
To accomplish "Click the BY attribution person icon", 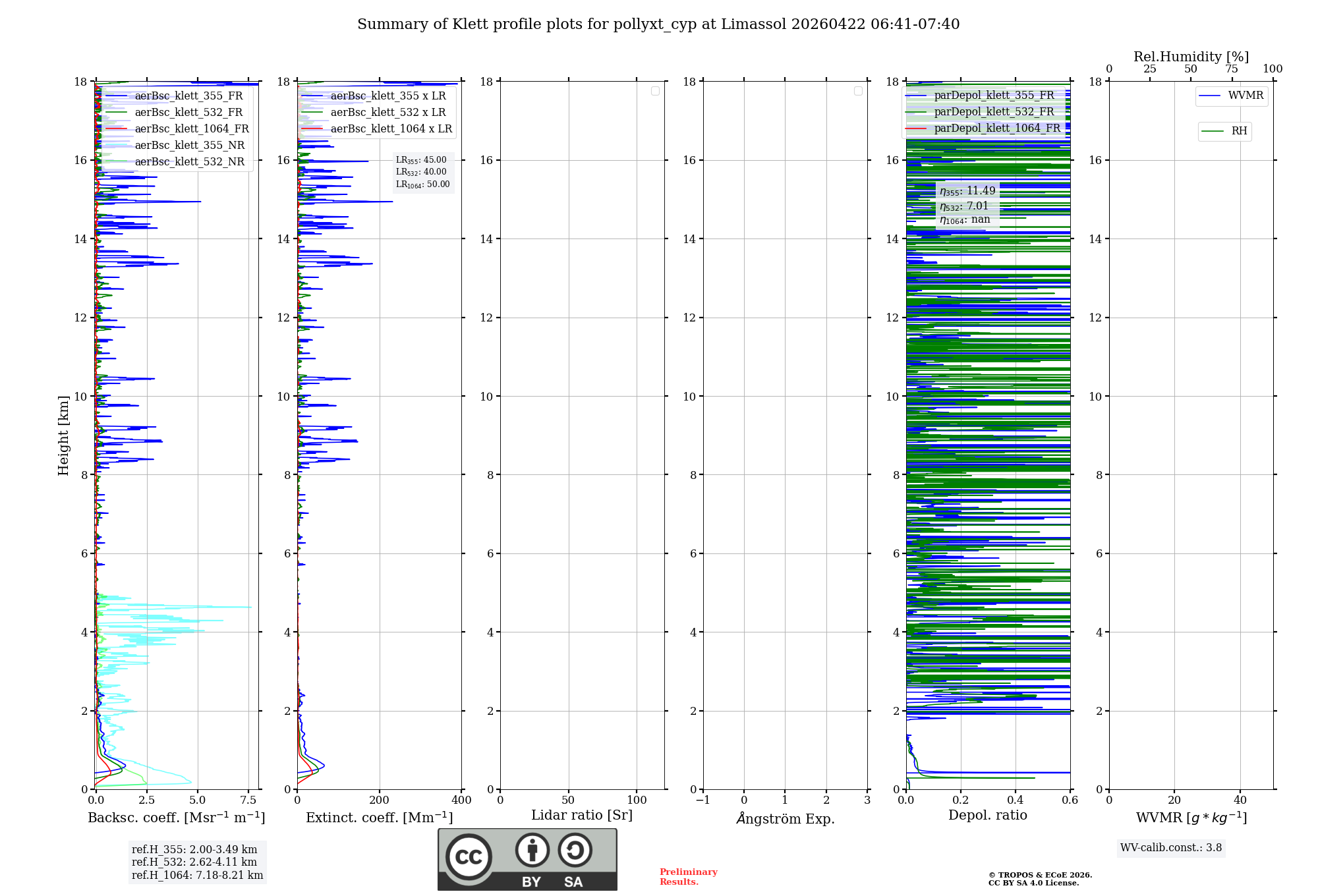I will coord(532,850).
